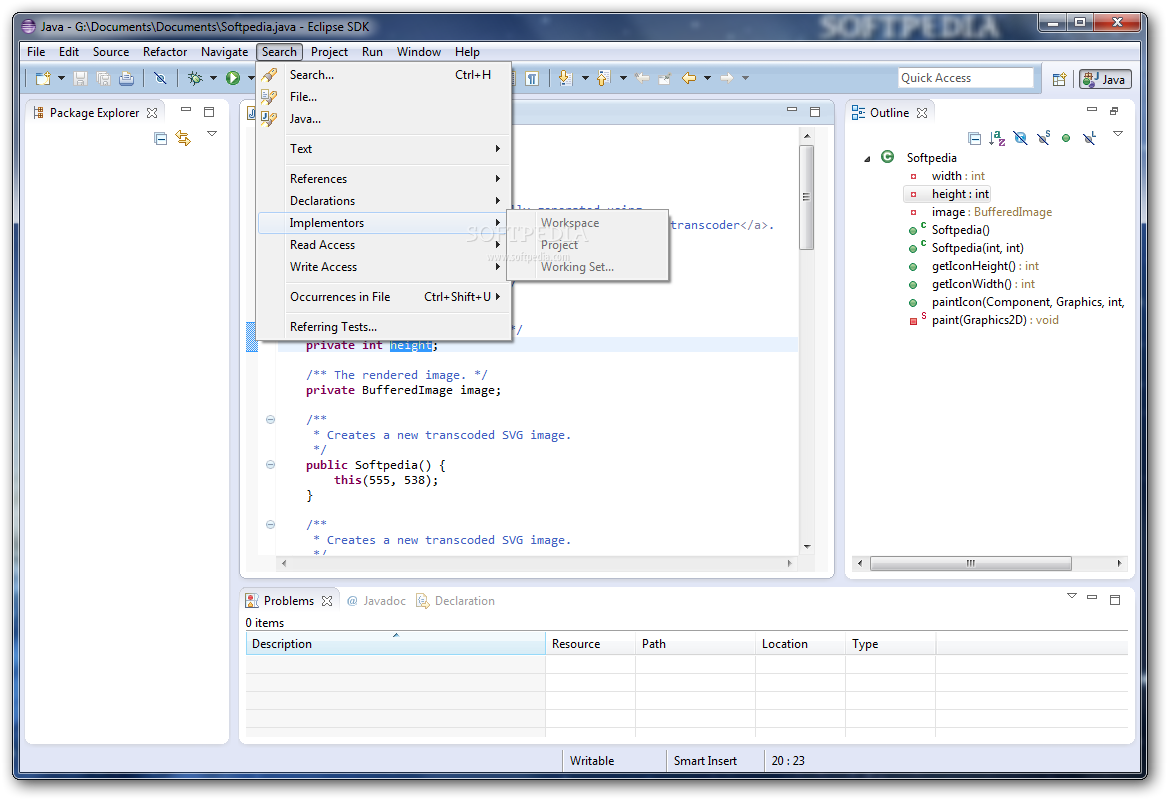This screenshot has width=1168, height=800.
Task: Open Problems view menu triangle
Action: [1071, 596]
